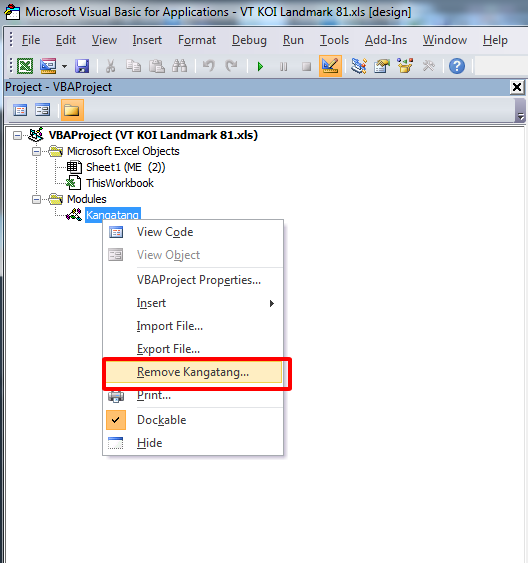The image size is (528, 563).
Task: Click the Paste clipboard icon
Action: pos(157,66)
